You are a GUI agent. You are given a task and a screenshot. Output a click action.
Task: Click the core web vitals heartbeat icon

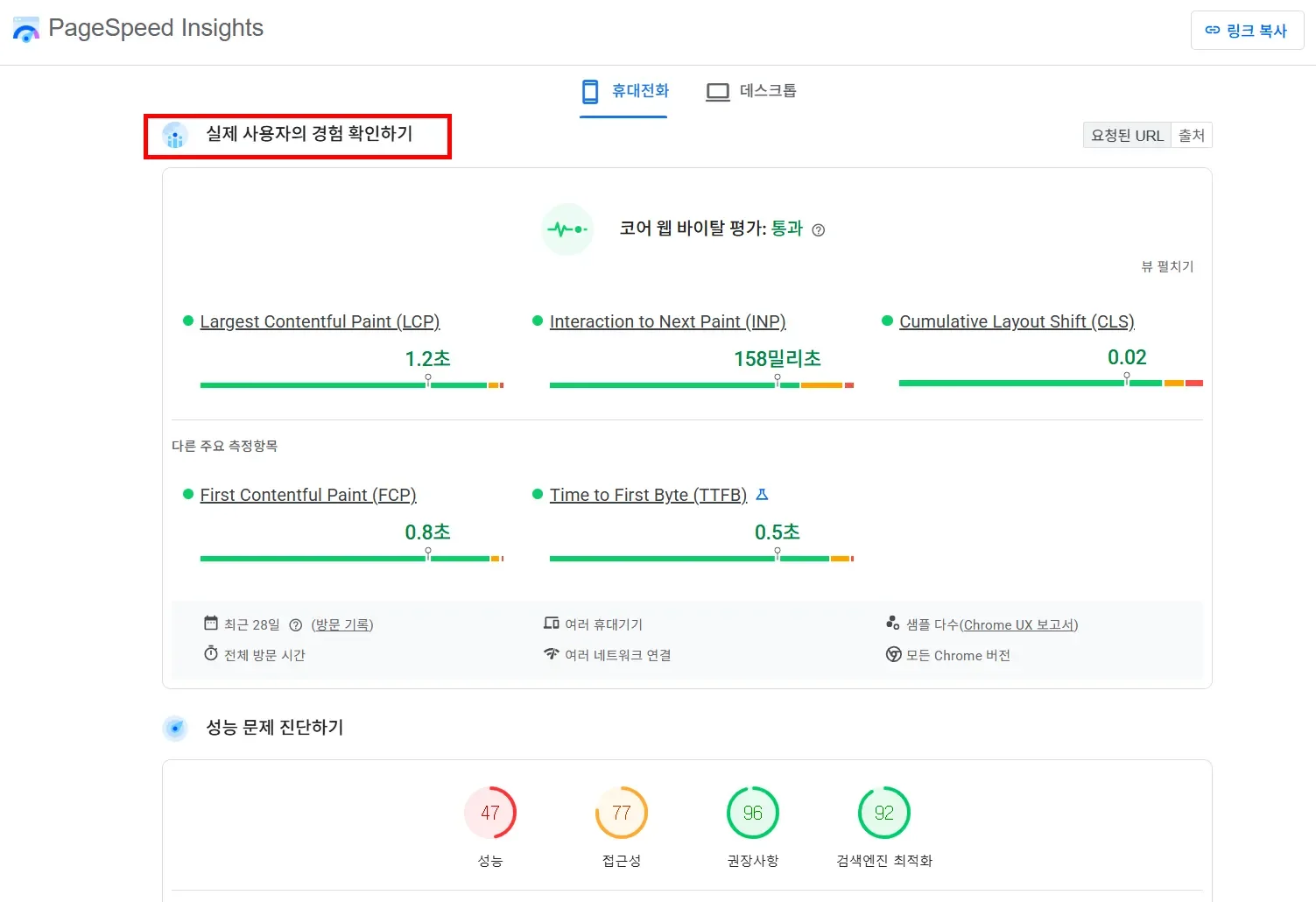(567, 229)
